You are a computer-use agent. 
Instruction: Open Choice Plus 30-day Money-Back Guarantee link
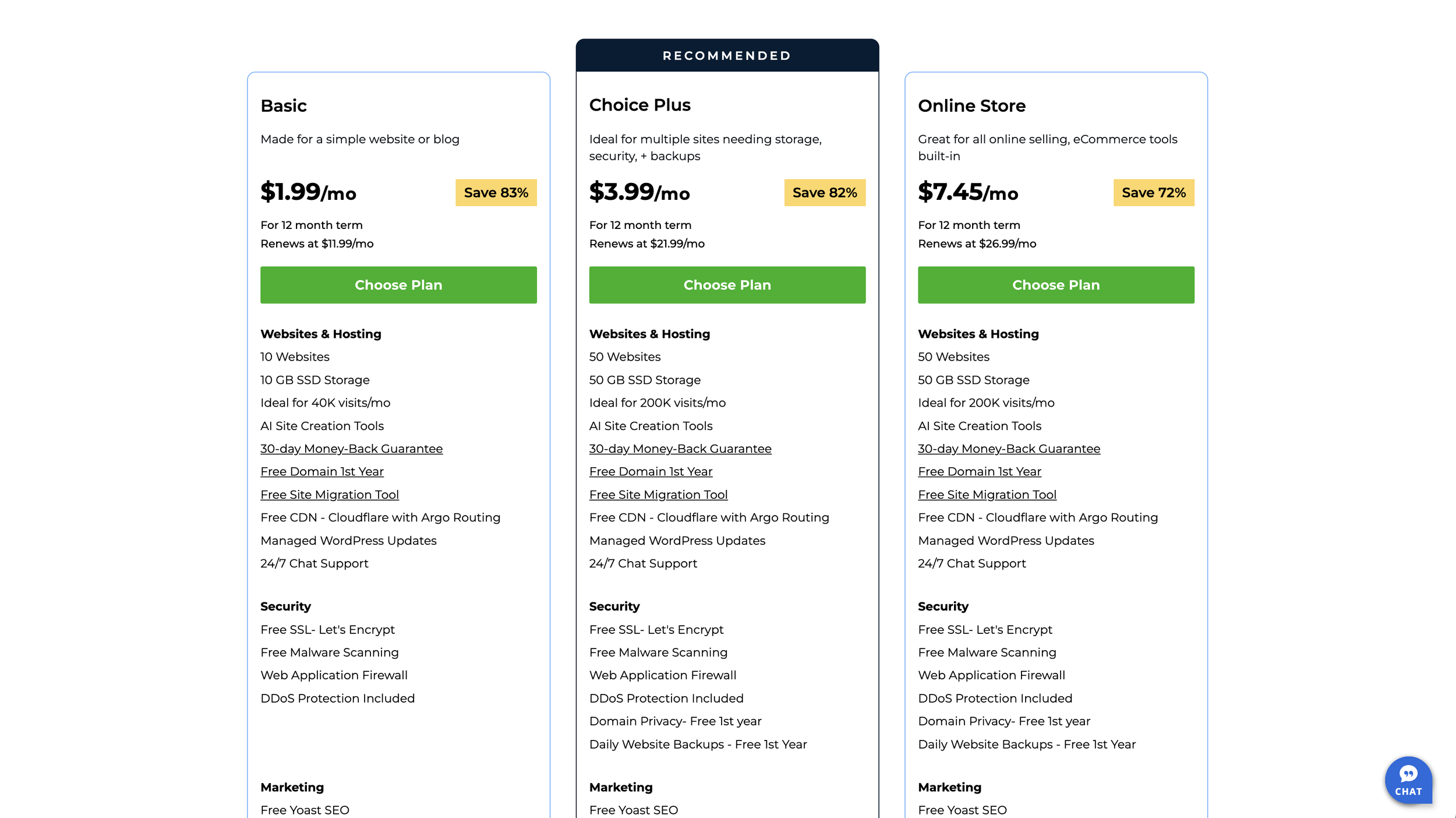pos(680,449)
